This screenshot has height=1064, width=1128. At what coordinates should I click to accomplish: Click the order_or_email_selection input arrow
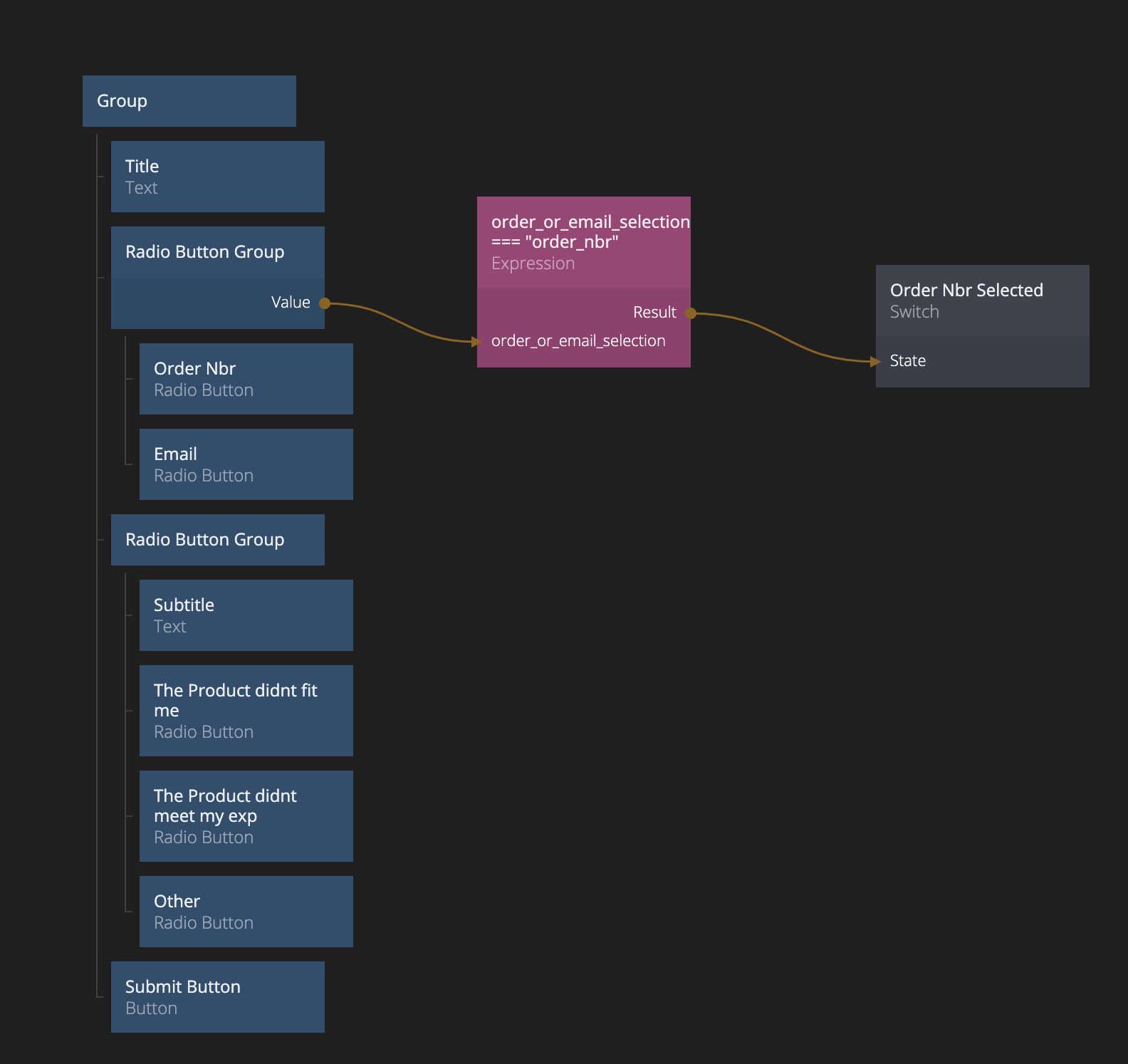click(476, 342)
